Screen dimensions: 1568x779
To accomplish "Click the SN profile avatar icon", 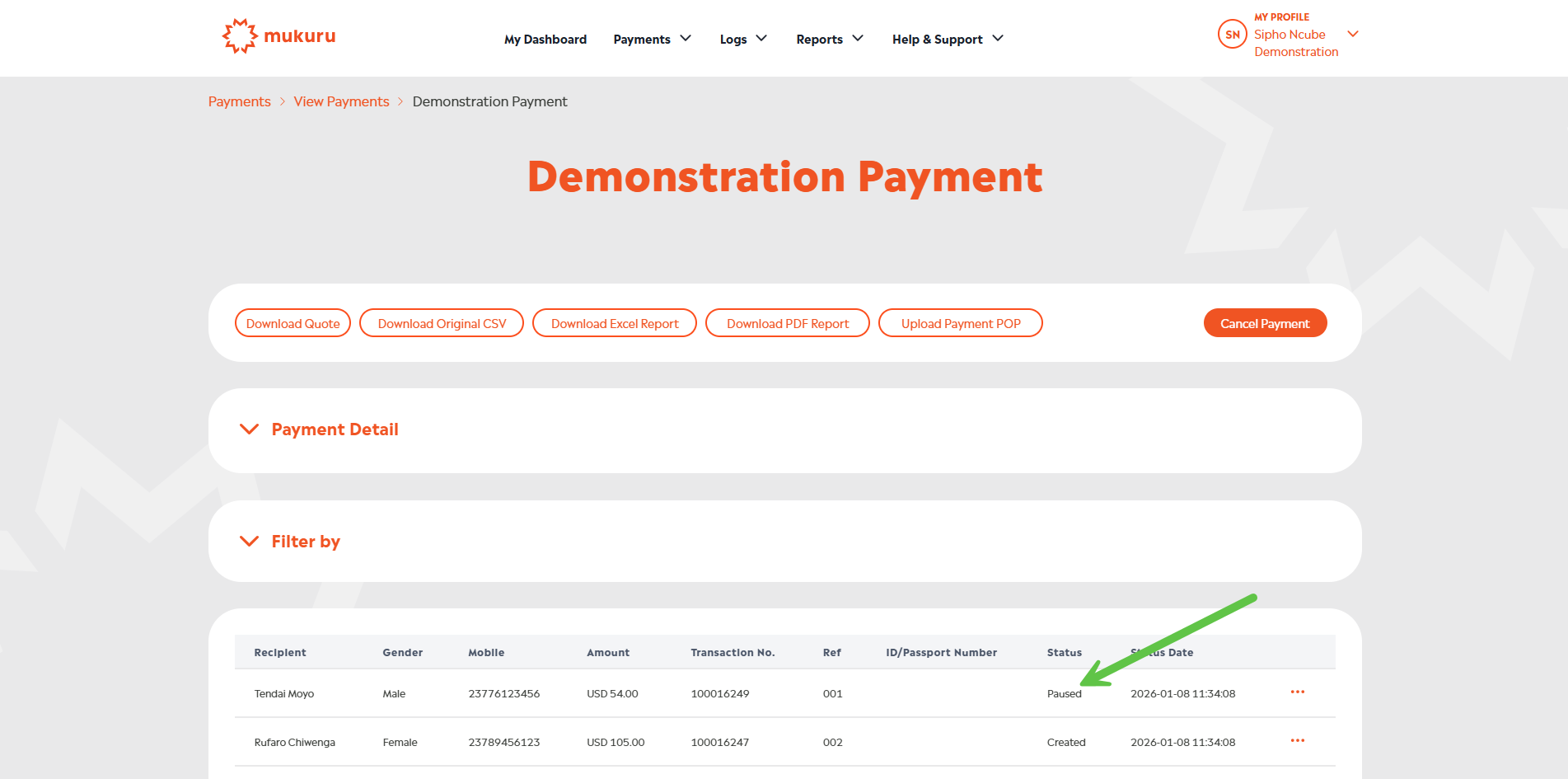I will [1232, 35].
